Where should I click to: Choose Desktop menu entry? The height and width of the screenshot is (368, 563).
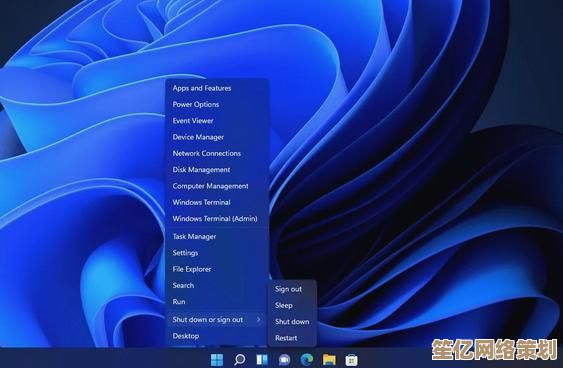click(x=217, y=336)
